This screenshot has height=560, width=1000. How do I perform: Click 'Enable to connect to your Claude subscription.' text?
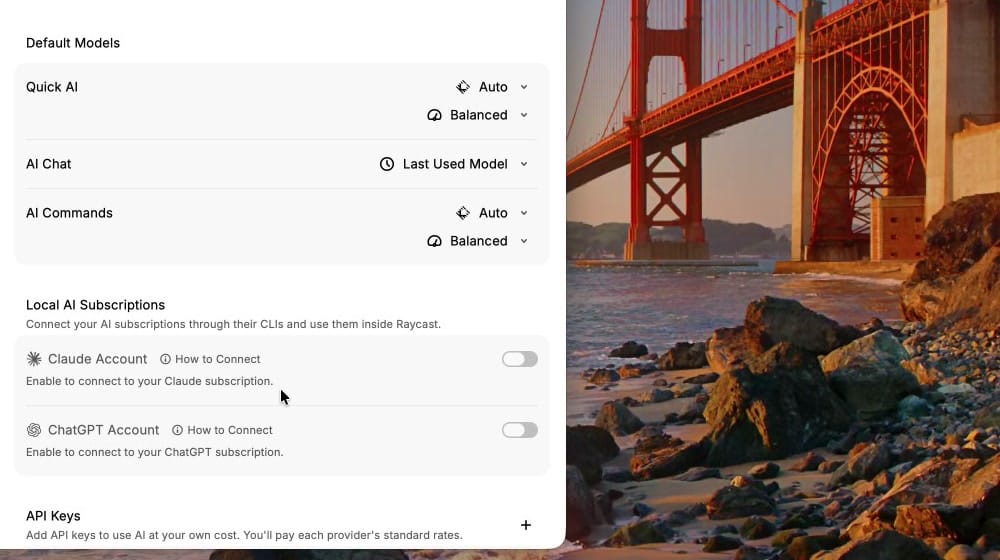tap(149, 381)
